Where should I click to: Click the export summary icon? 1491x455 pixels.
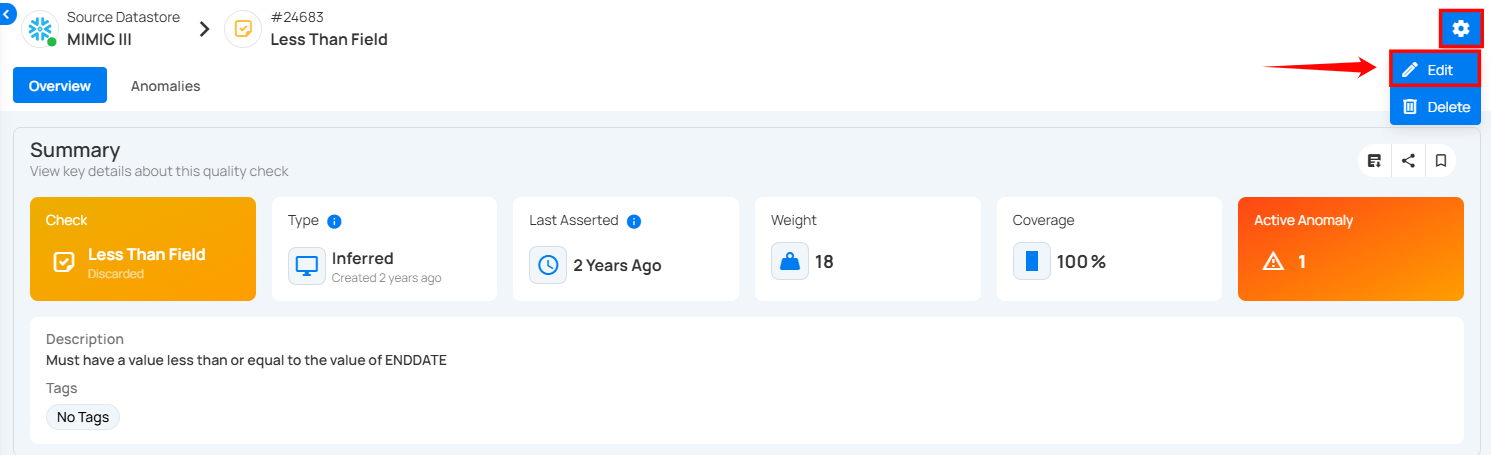(x=1375, y=160)
